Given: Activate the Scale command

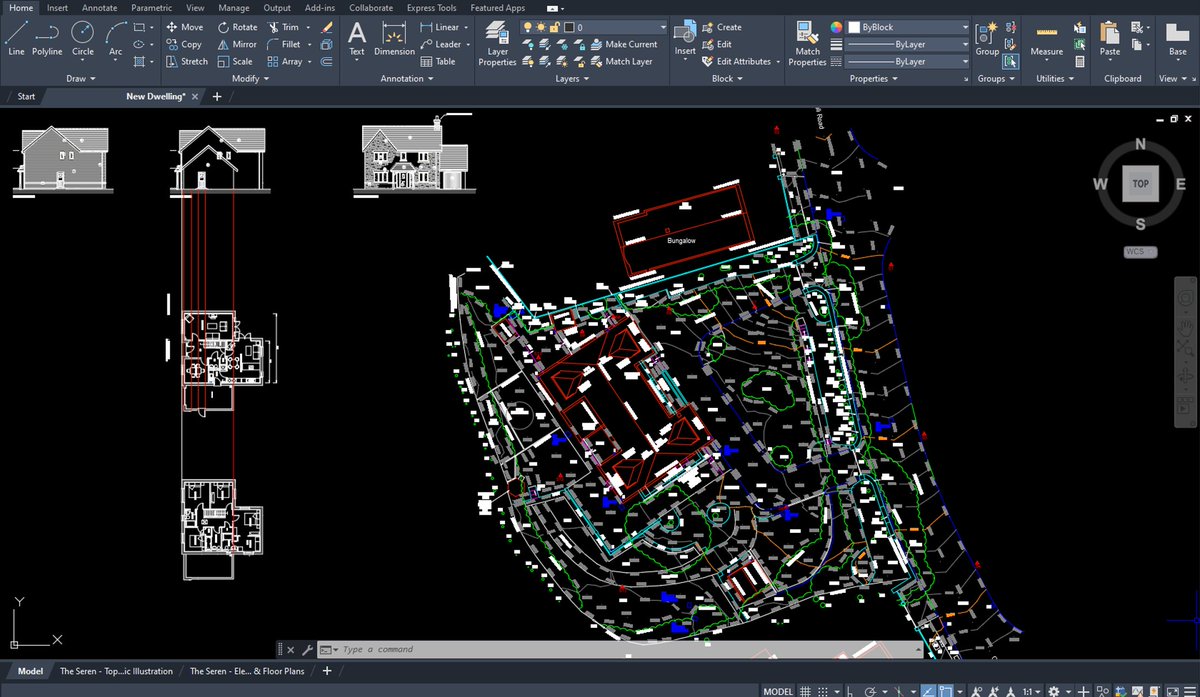Looking at the screenshot, I should coord(235,61).
